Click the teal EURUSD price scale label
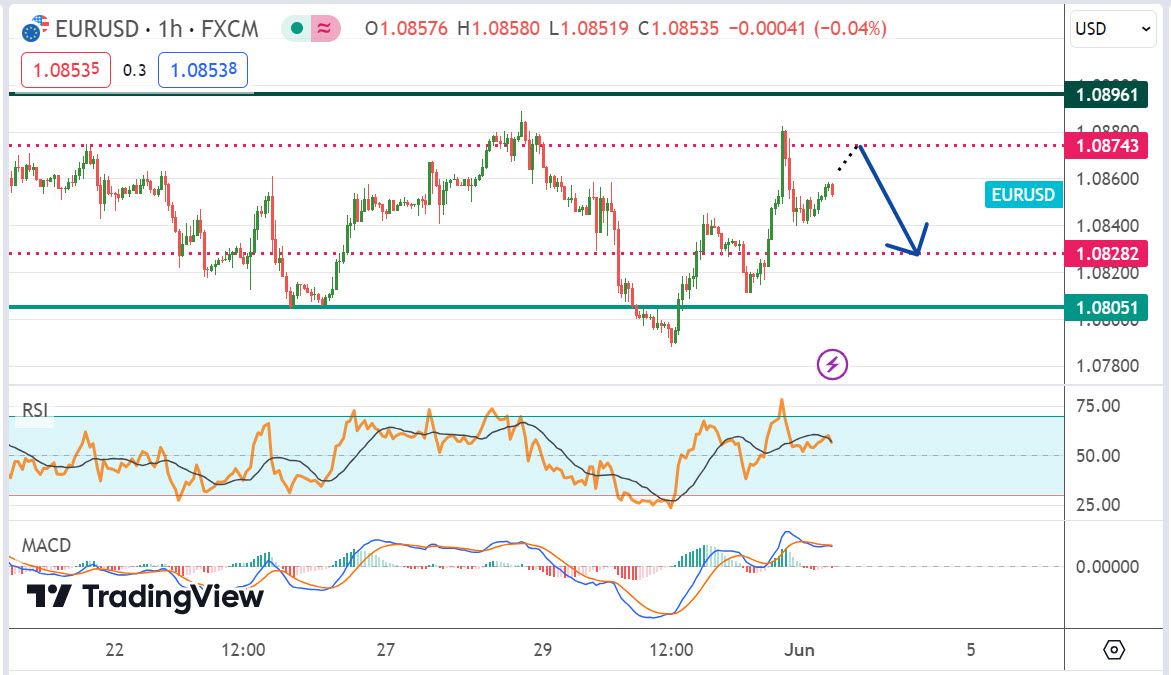Viewport: 1171px width, 675px height. coord(1023,195)
